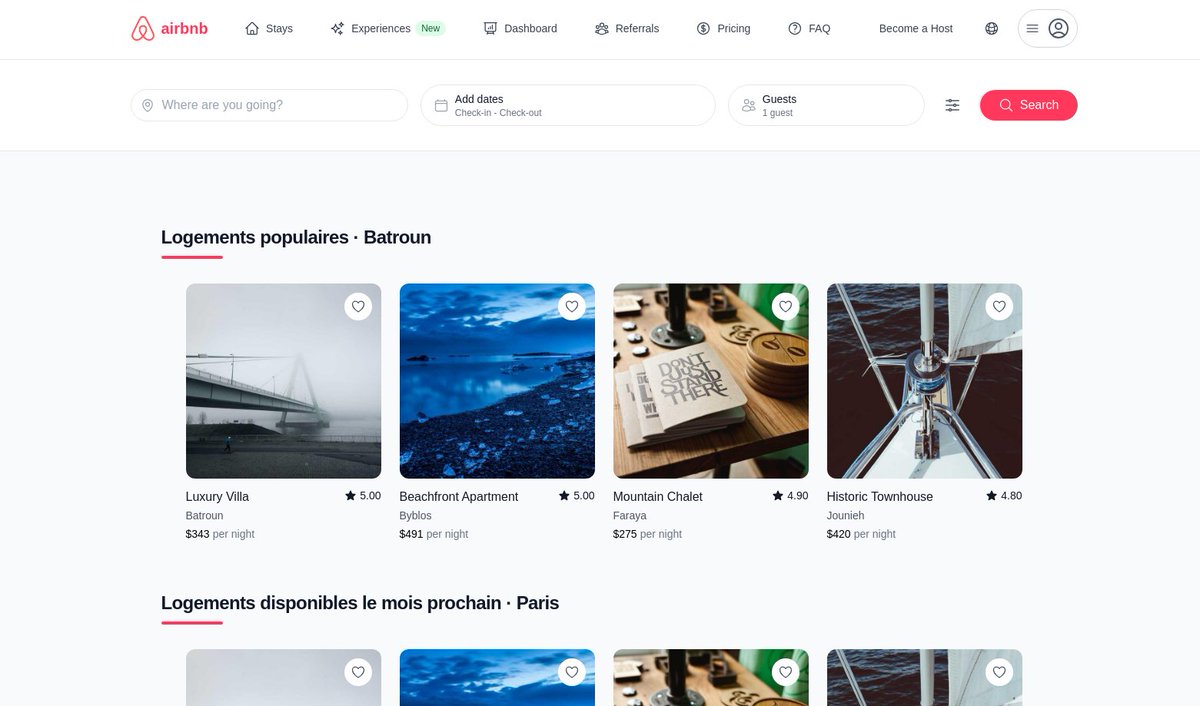Click the Become a Host link
Viewport: 1200px width, 706px height.
point(916,29)
